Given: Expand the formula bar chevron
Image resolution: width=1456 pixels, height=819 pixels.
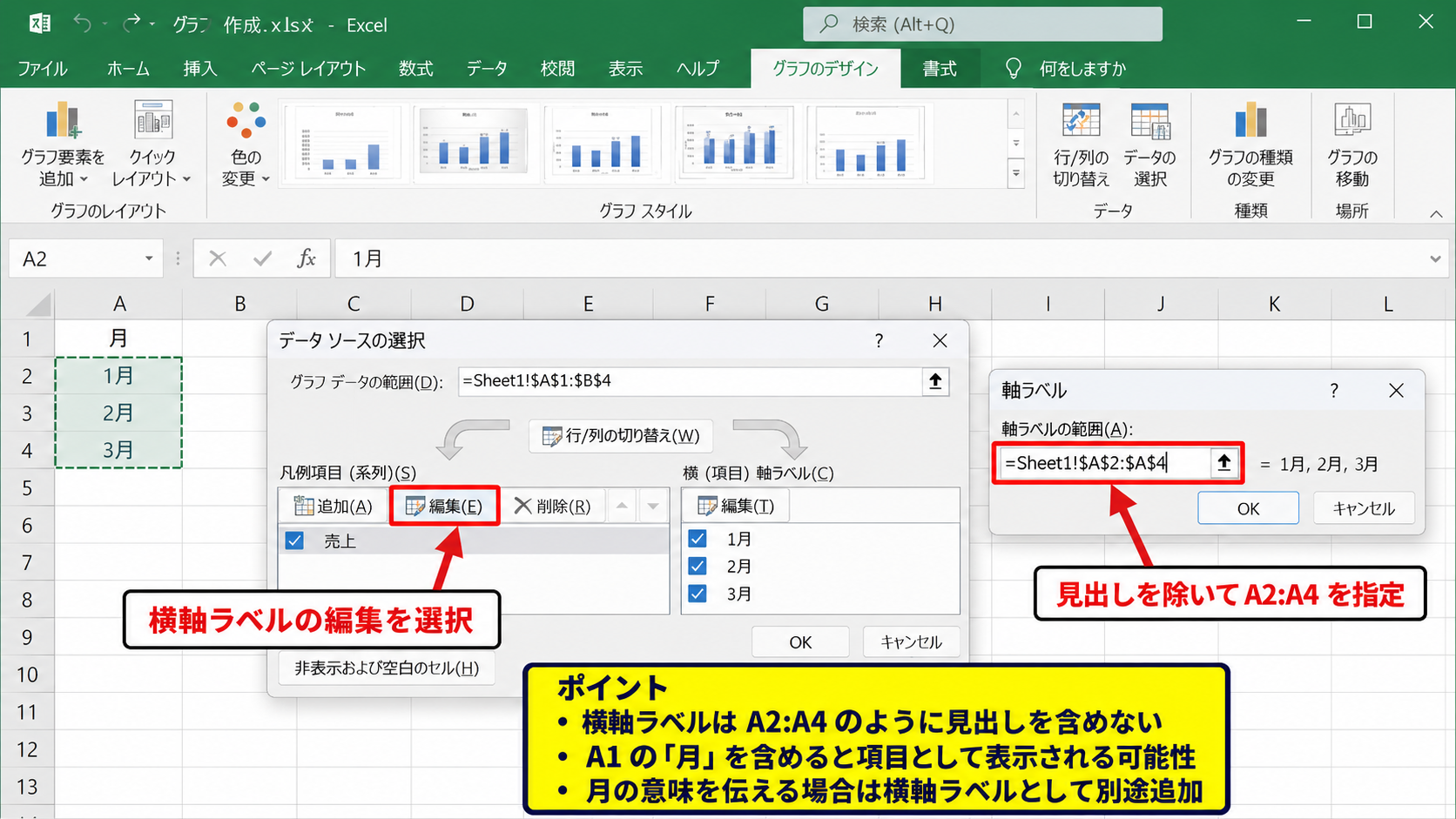Looking at the screenshot, I should (x=1435, y=258).
